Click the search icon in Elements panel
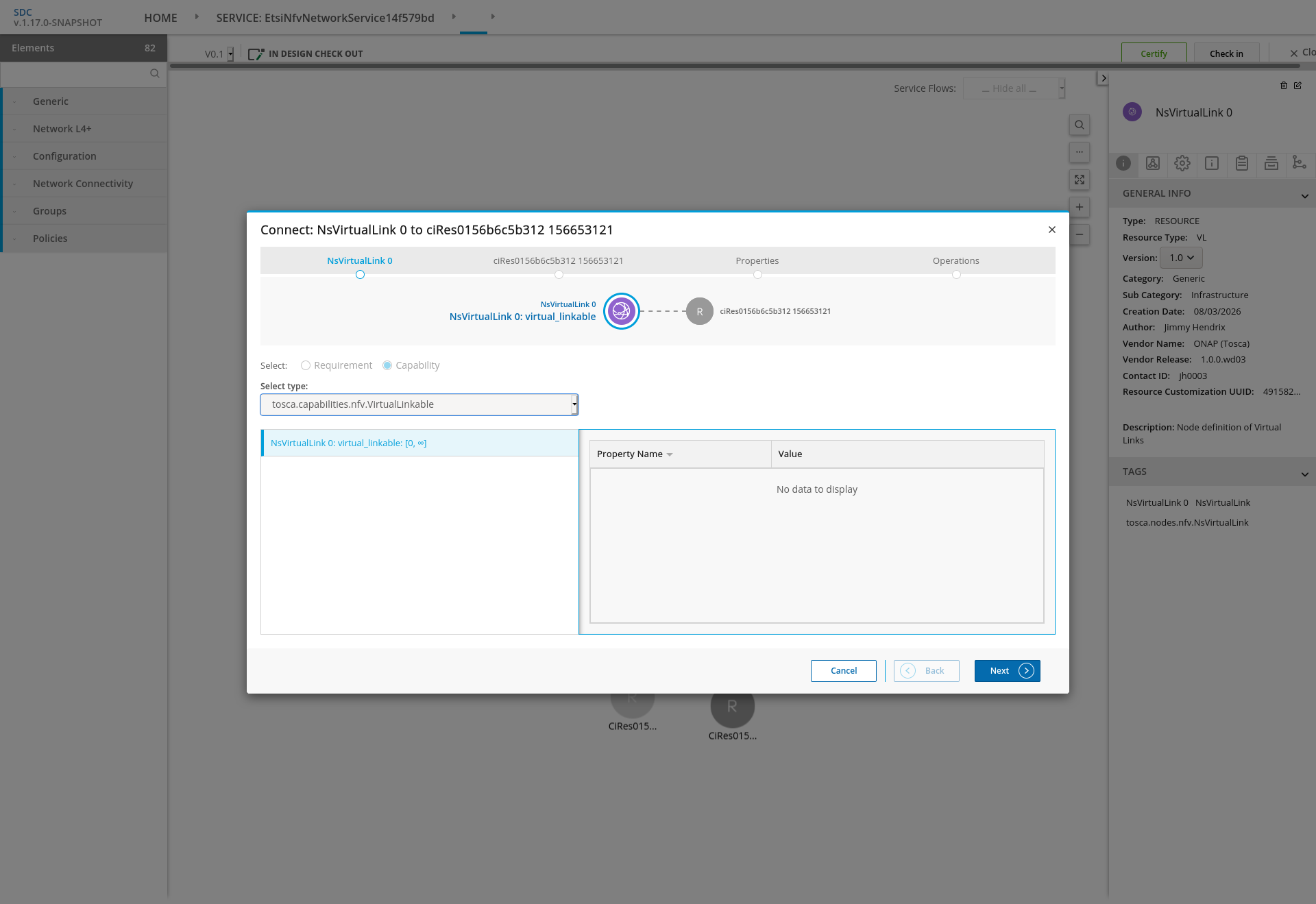The image size is (1316, 904). tap(155, 73)
